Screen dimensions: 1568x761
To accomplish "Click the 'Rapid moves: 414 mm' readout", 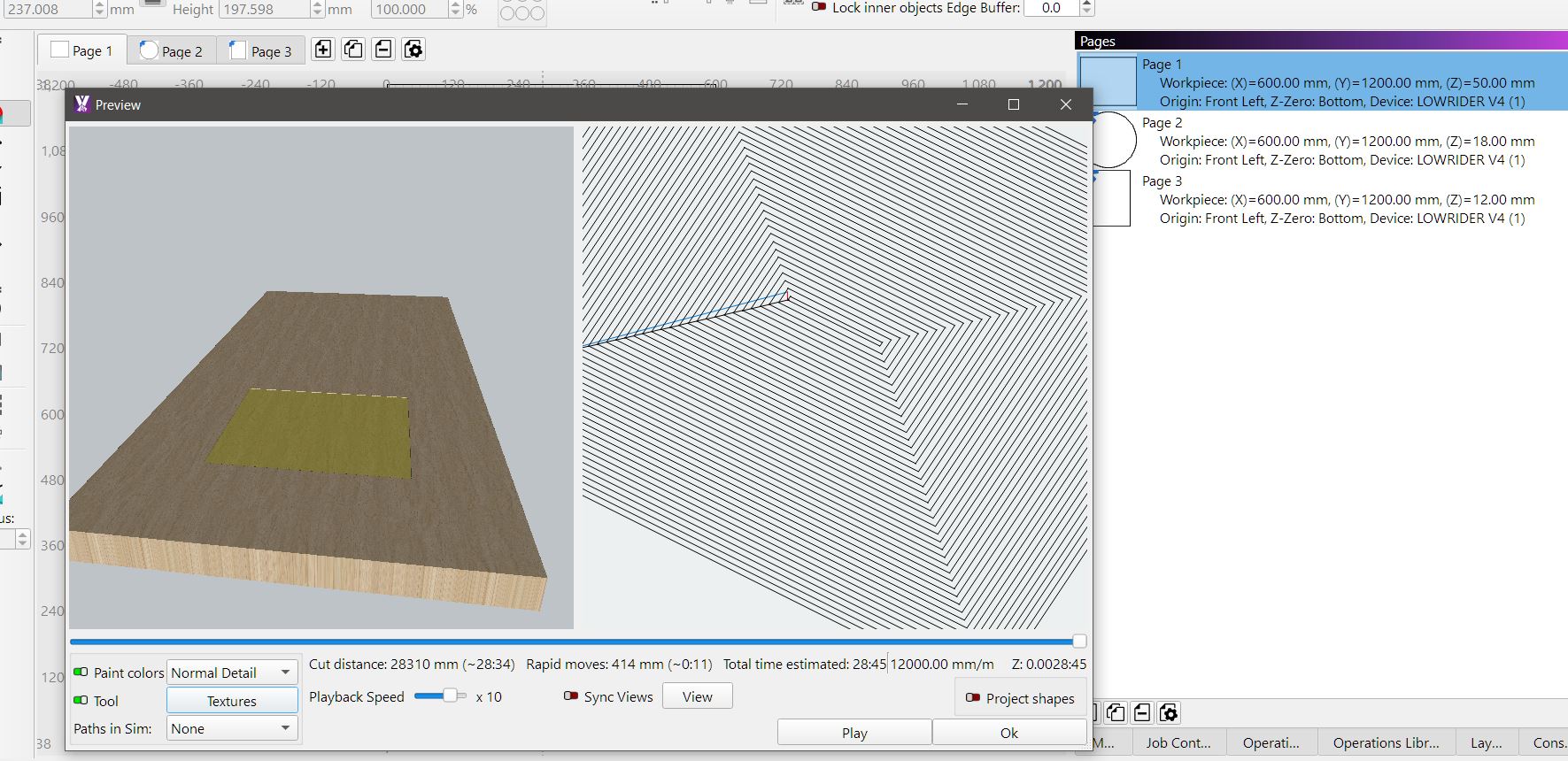I will (x=621, y=664).
